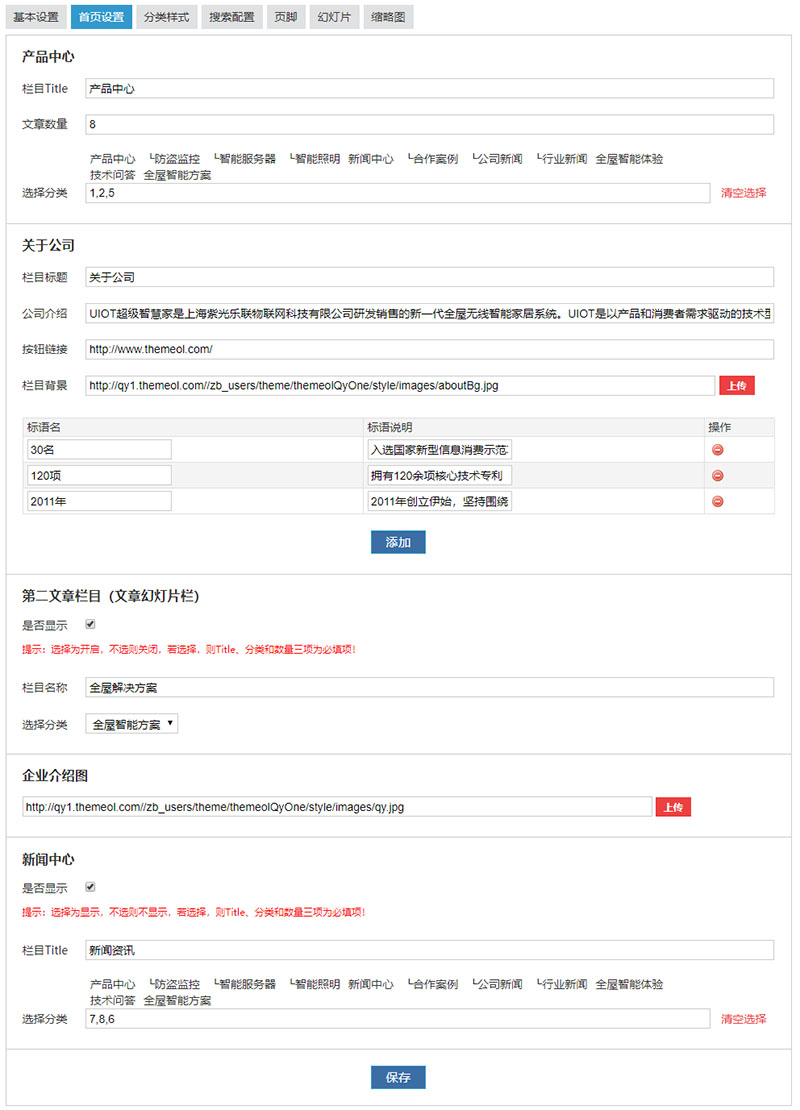Viewport: 800px width, 1110px height.
Task: Remove the 120项 slogan row
Action: 717,475
